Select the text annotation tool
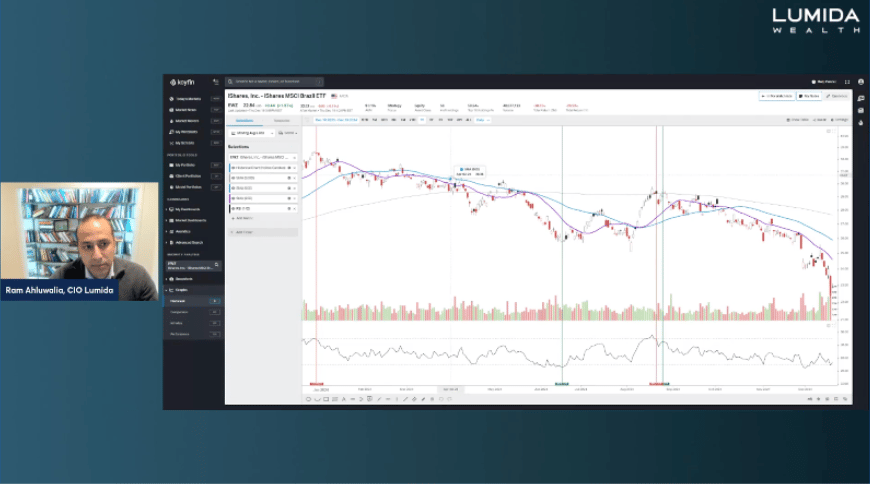The width and height of the screenshot is (870, 484). (343, 399)
